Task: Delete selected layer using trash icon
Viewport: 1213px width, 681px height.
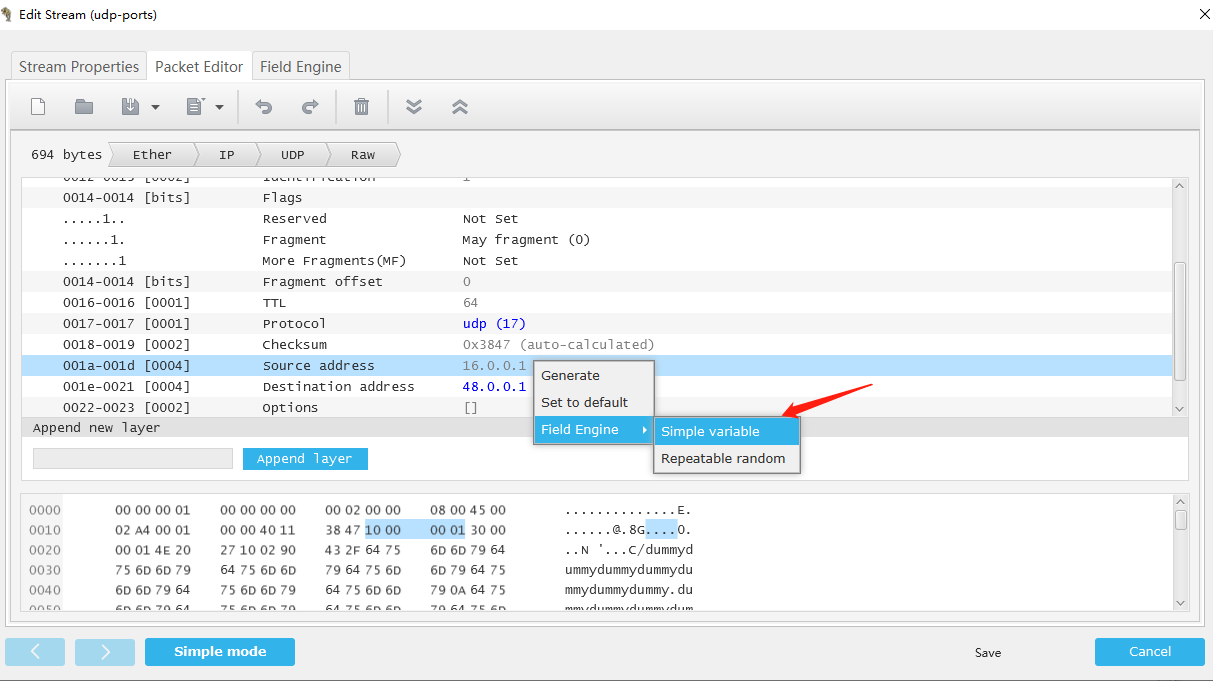Action: tap(361, 106)
